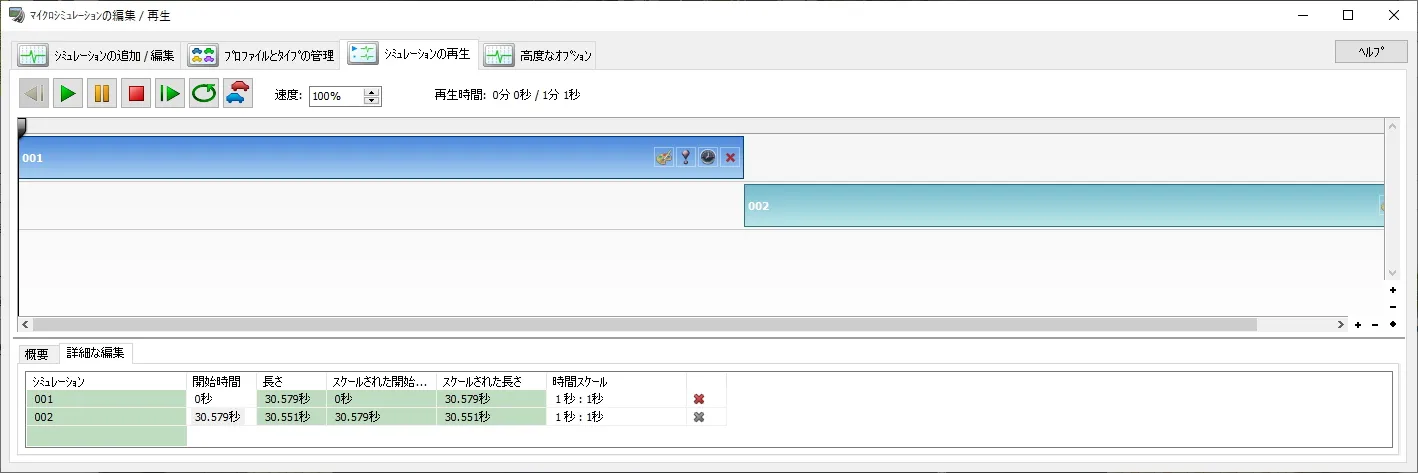Click the red and blue cars icon

click(238, 94)
